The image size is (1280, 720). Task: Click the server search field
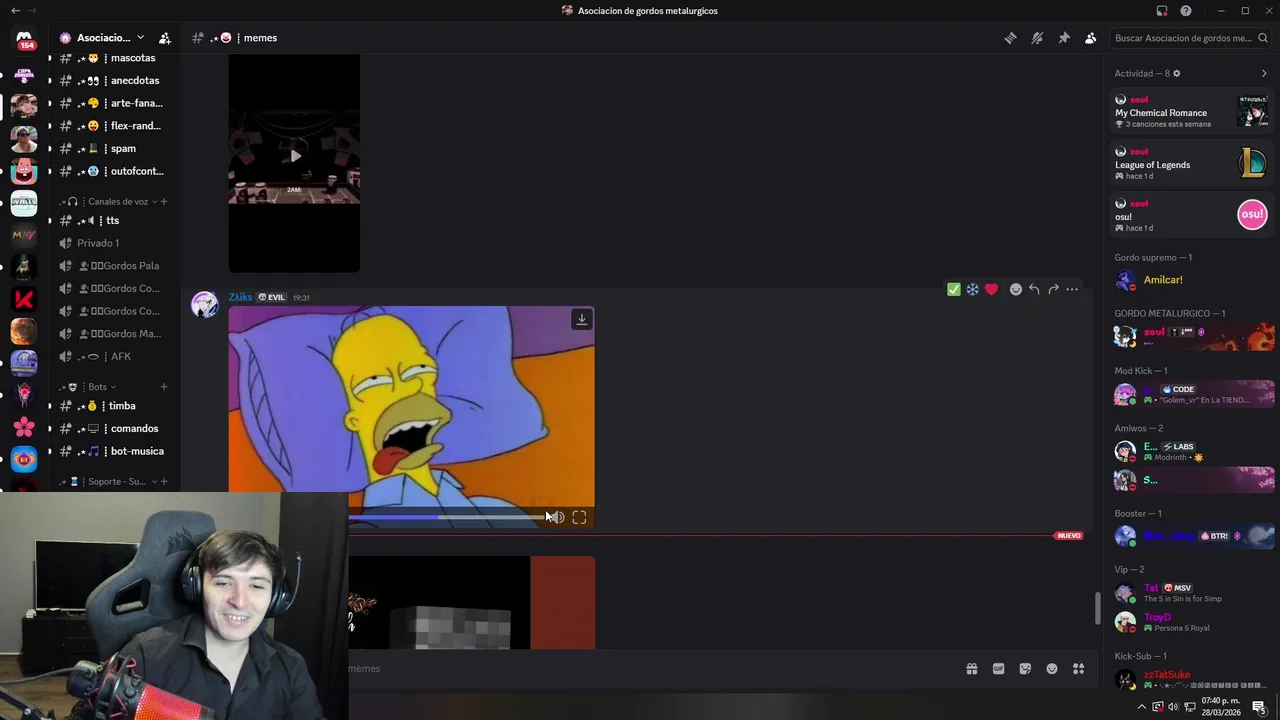[x=1190, y=38]
